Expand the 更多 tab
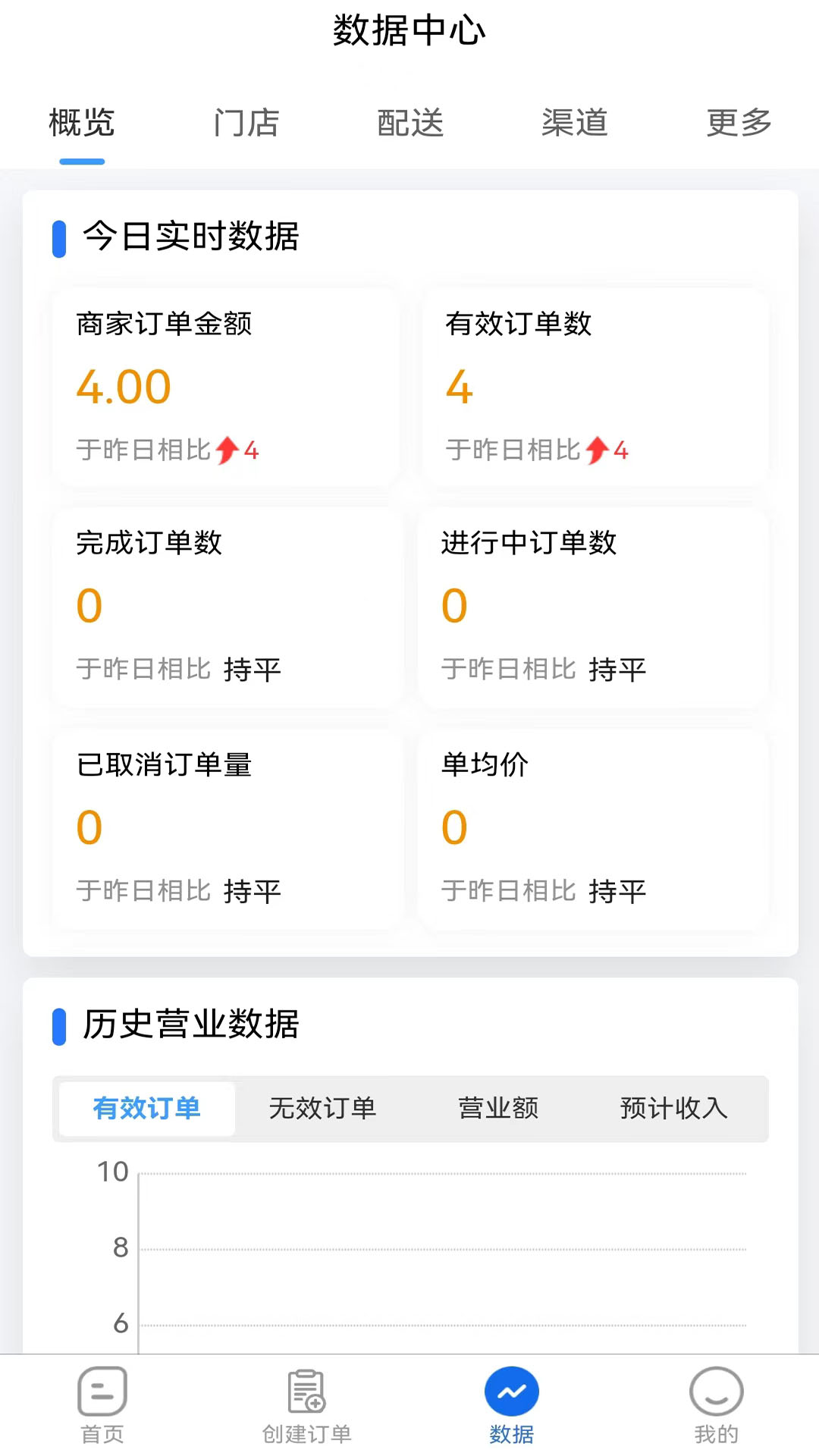This screenshot has height=1456, width=819. [x=739, y=123]
